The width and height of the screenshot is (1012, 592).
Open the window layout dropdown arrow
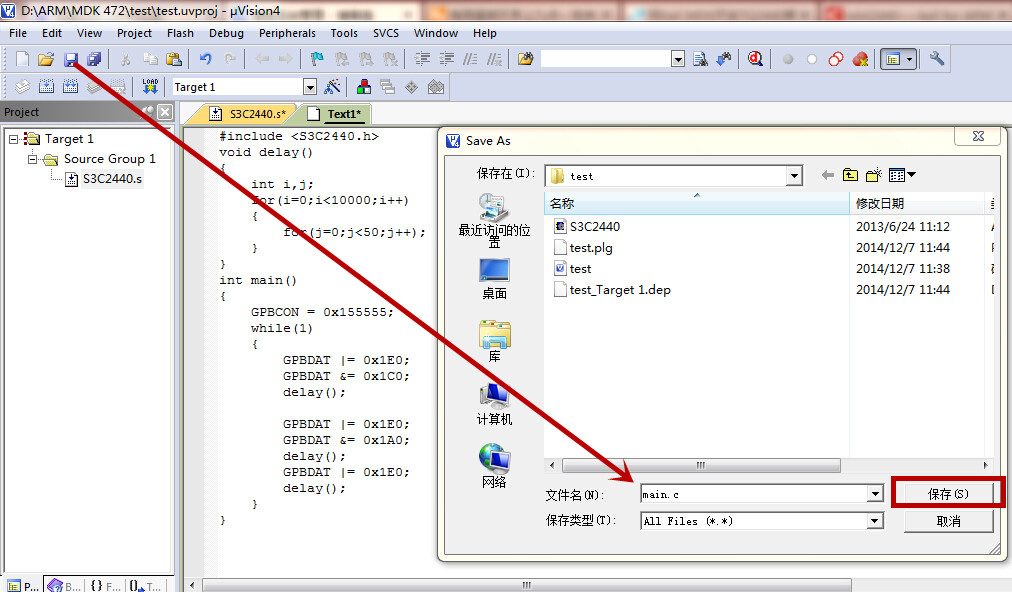(x=909, y=59)
